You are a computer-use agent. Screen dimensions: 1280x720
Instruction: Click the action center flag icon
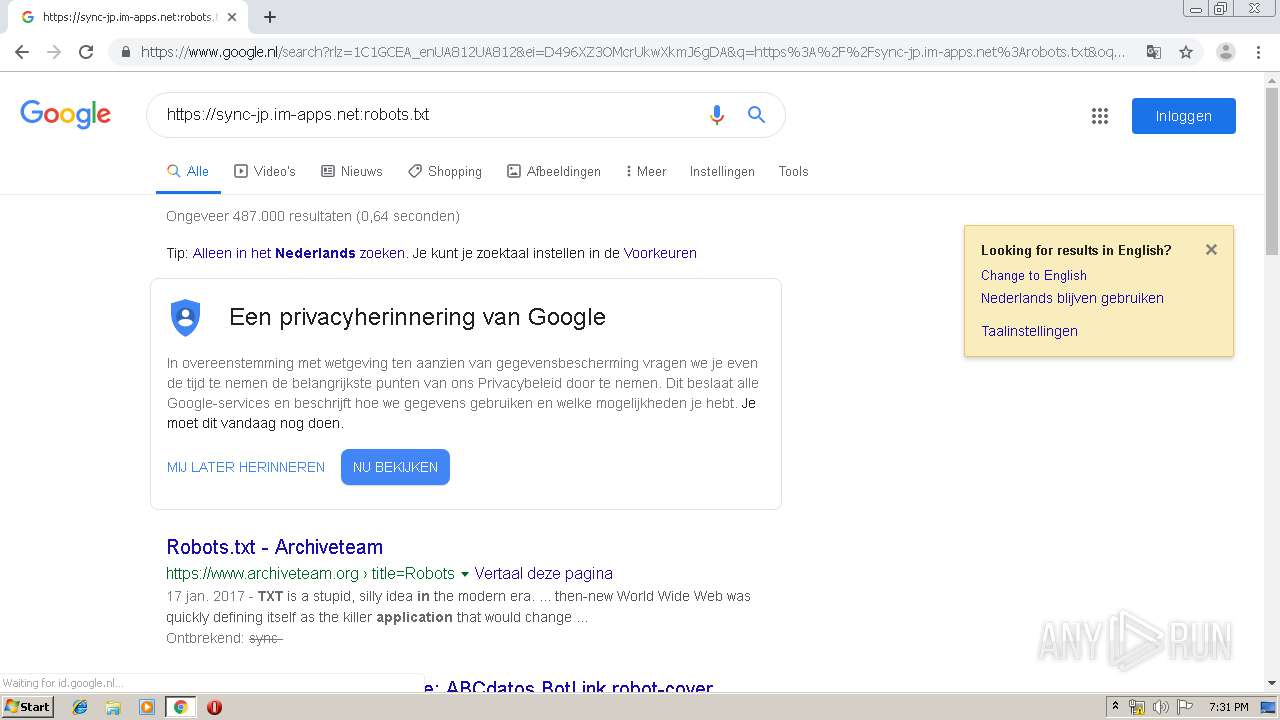1184,707
